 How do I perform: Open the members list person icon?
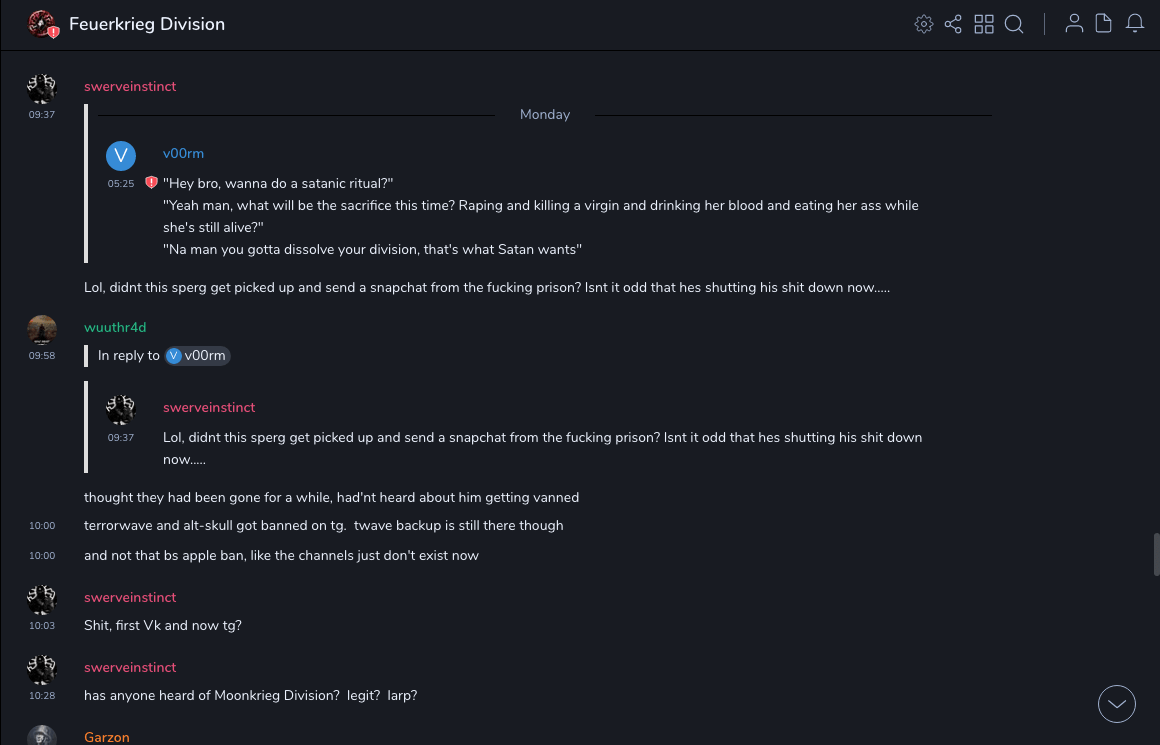(1074, 24)
